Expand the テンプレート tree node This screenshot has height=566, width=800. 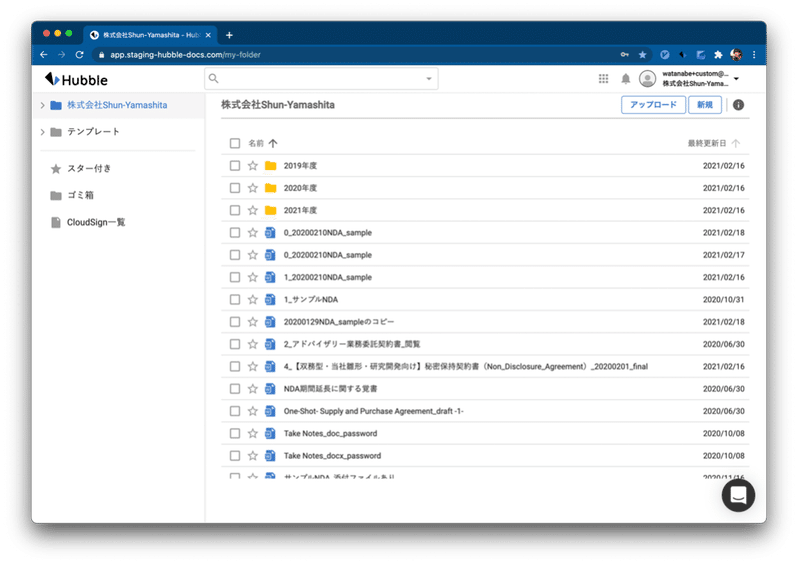click(x=42, y=132)
